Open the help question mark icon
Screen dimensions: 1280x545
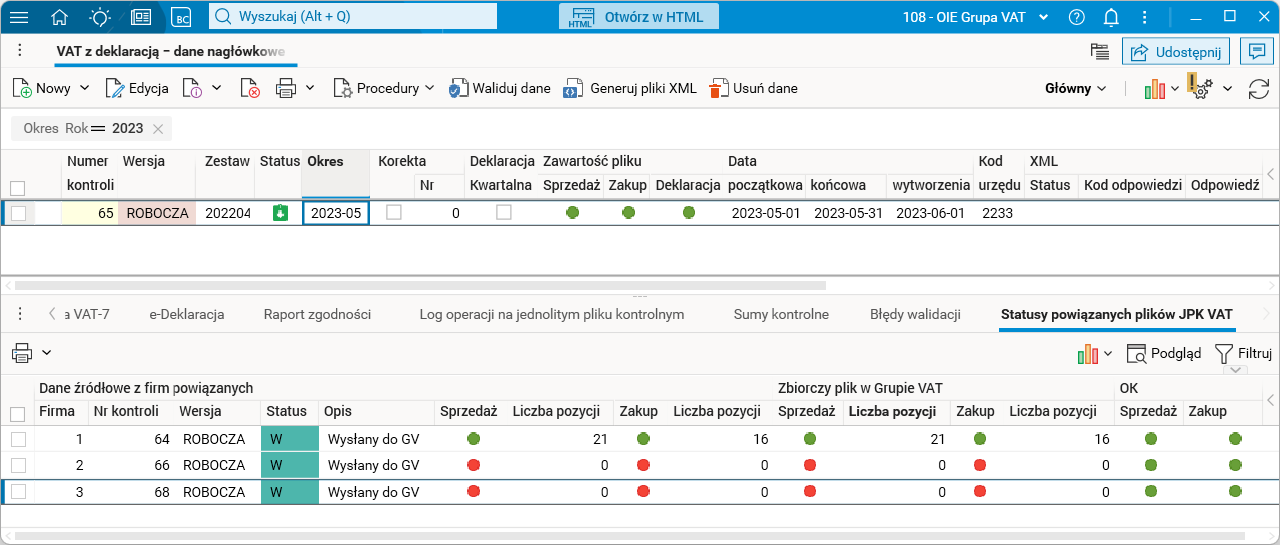[x=1077, y=17]
